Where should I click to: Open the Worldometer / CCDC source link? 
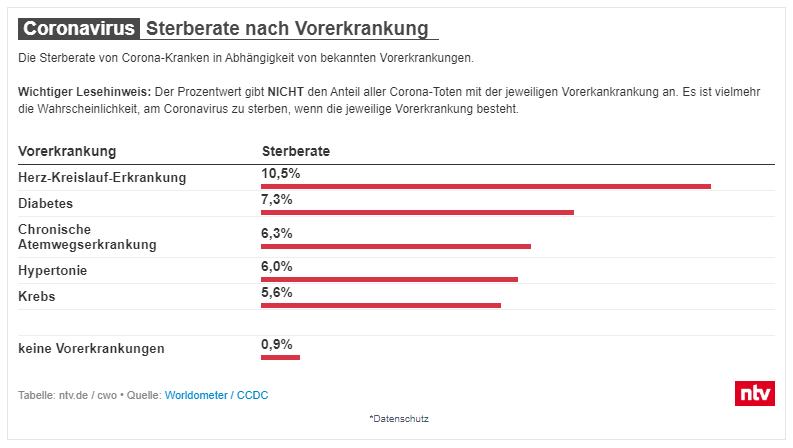click(x=216, y=395)
